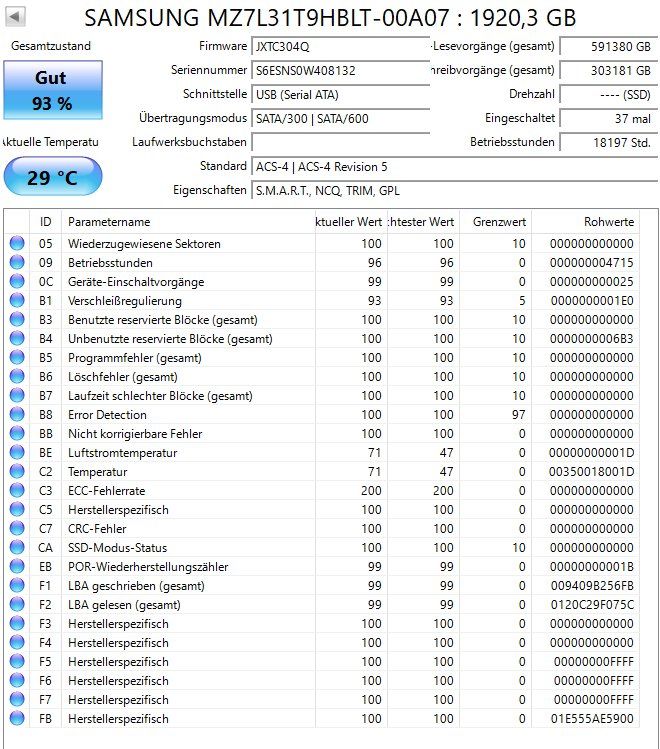The width and height of the screenshot is (660, 749).
Task: Click status icon for Programmfehler row
Action: pyautogui.click(x=17, y=357)
